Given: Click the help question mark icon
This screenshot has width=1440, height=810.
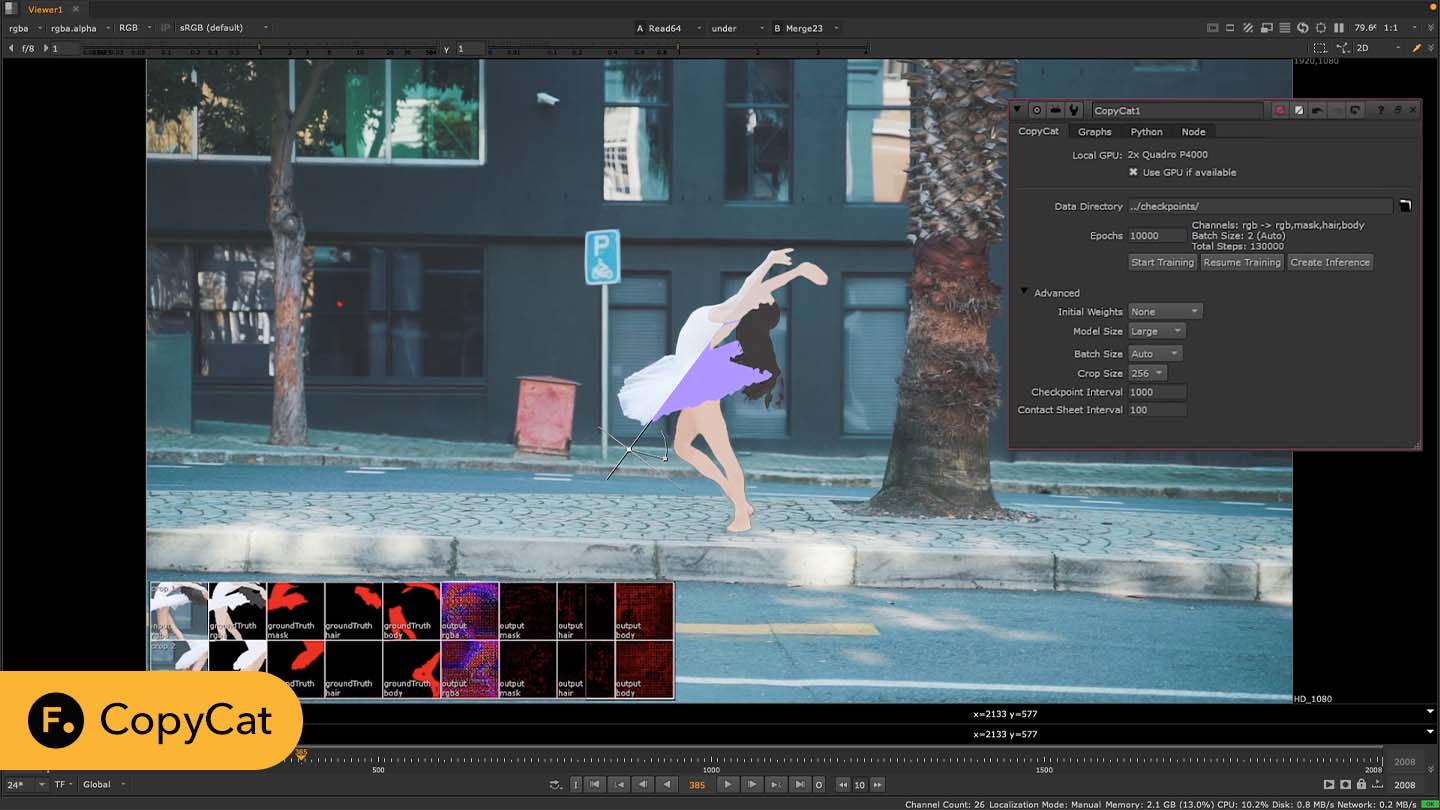Looking at the screenshot, I should click(1381, 110).
